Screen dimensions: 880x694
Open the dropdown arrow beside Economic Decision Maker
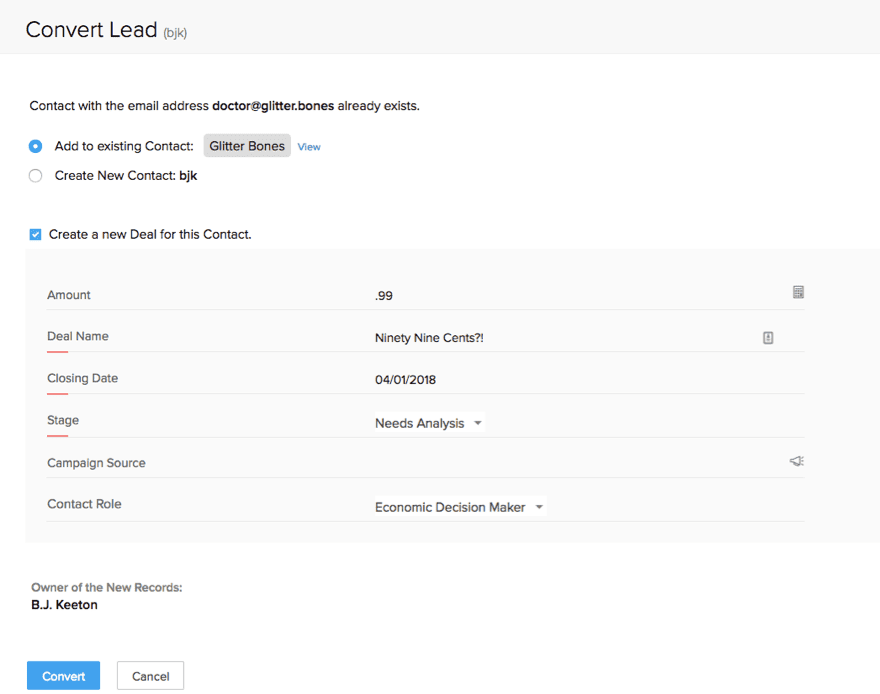click(539, 507)
